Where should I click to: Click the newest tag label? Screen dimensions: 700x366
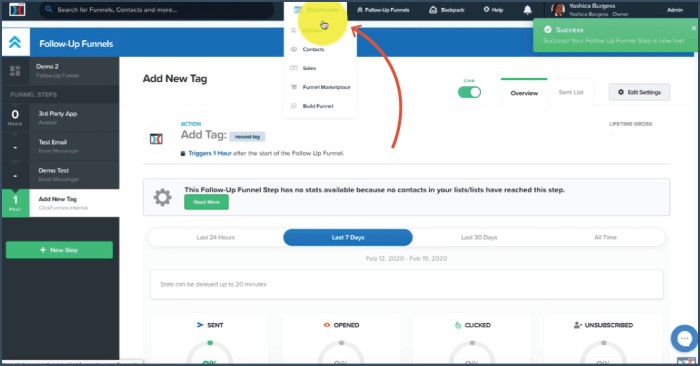point(247,137)
